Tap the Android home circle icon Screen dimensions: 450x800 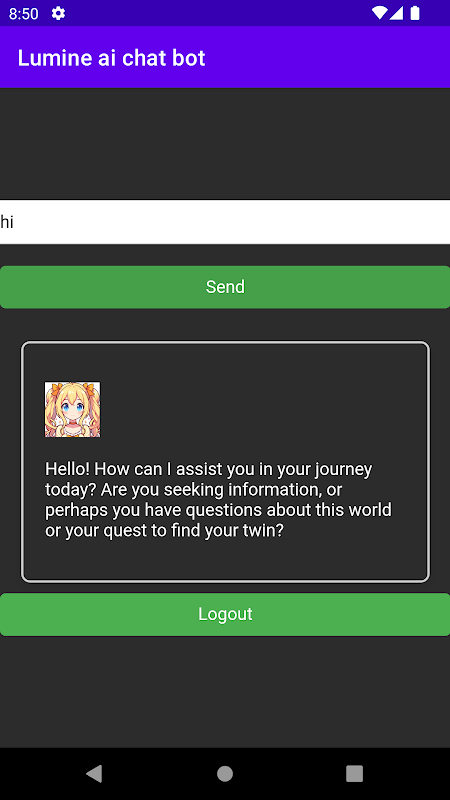[x=225, y=773]
